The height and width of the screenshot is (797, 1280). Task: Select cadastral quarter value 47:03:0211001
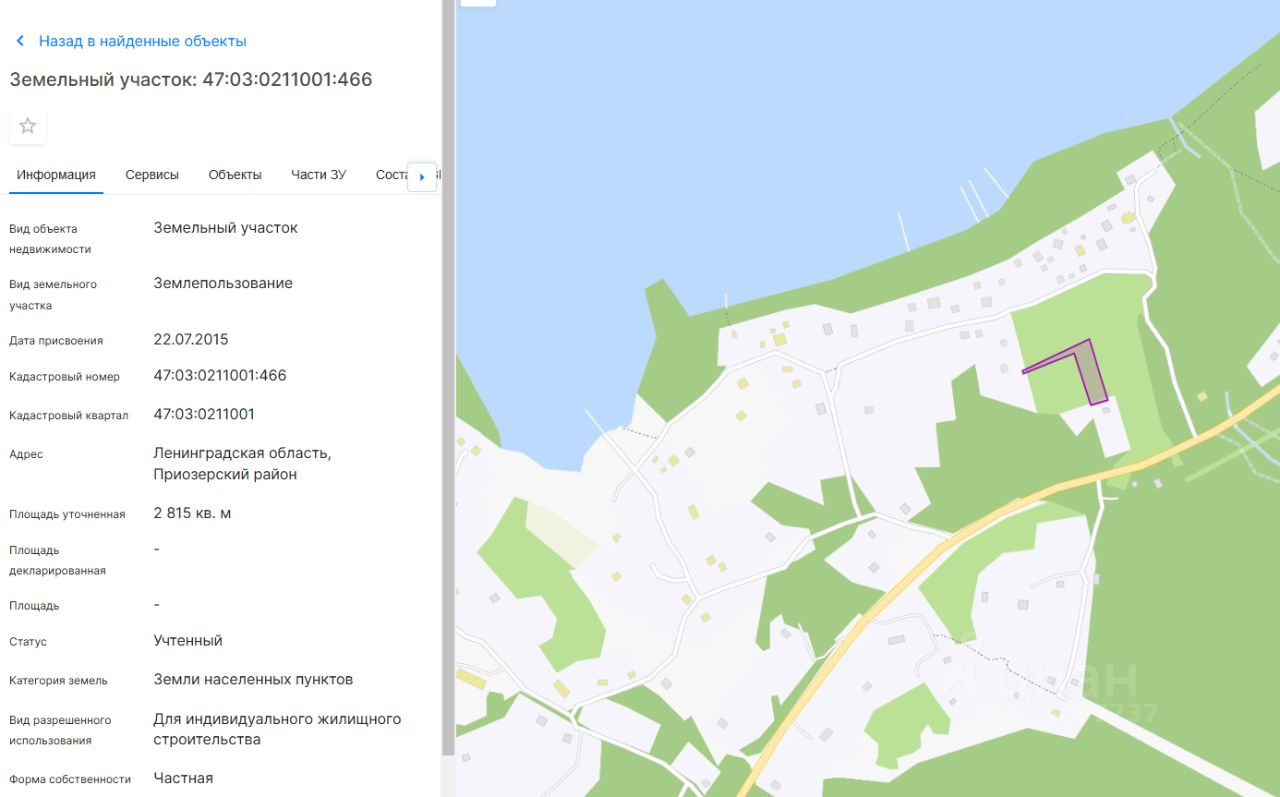pos(204,414)
